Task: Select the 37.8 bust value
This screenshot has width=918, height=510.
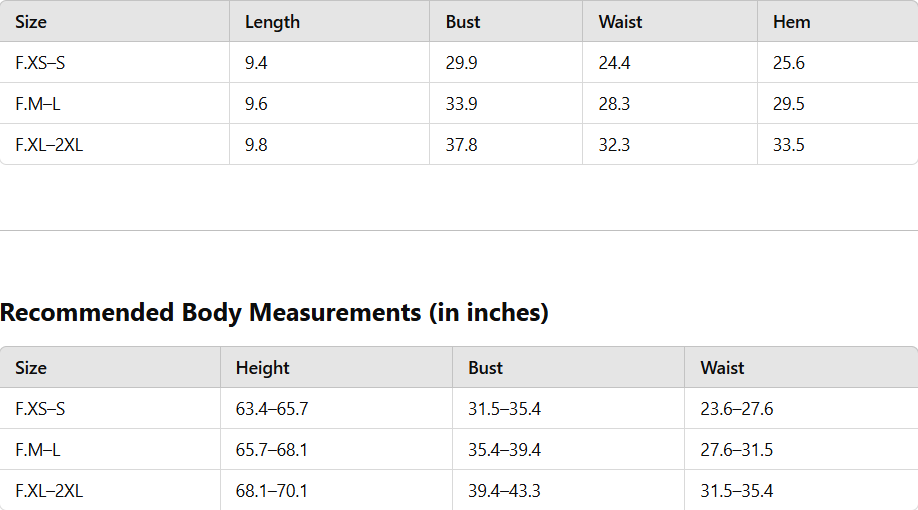Action: [461, 145]
